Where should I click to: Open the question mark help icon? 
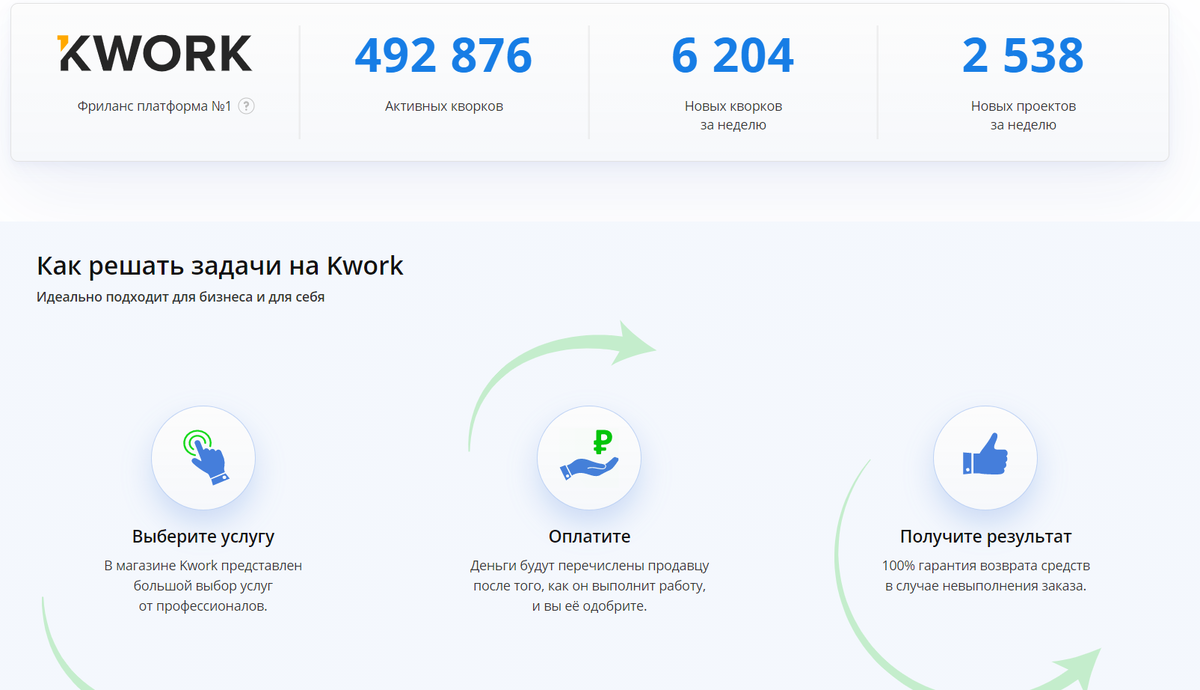[246, 106]
